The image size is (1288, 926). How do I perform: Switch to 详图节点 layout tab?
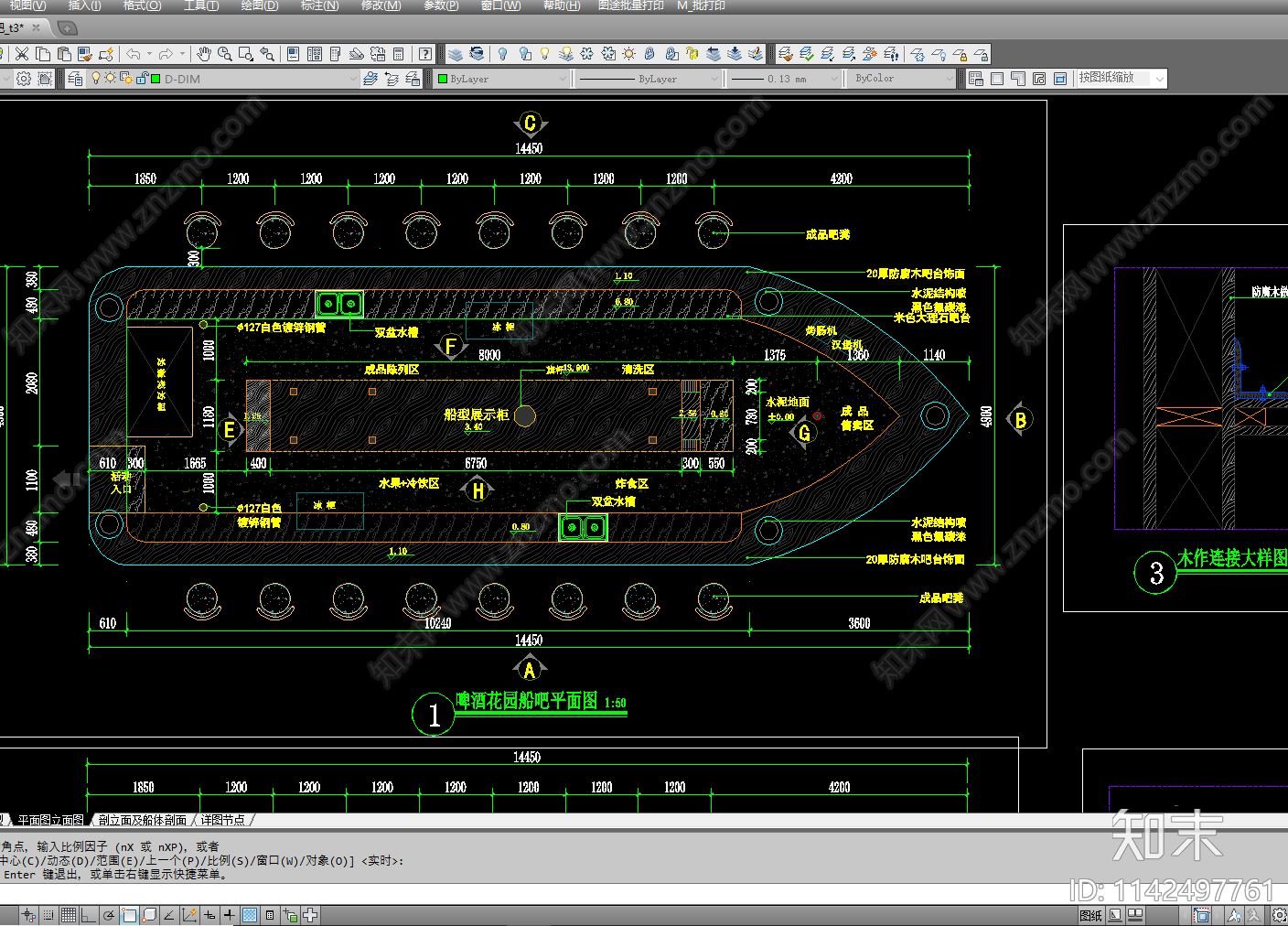click(x=222, y=820)
